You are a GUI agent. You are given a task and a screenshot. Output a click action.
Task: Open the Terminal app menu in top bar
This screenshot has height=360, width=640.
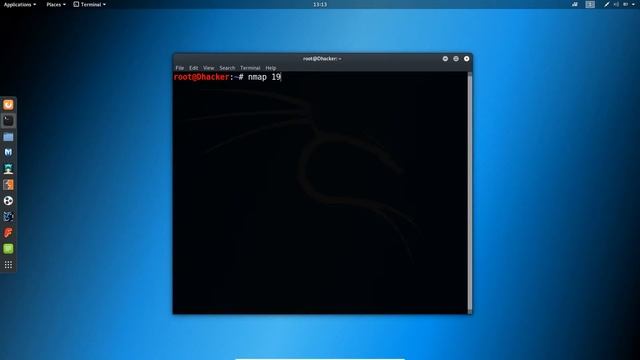click(x=90, y=4)
